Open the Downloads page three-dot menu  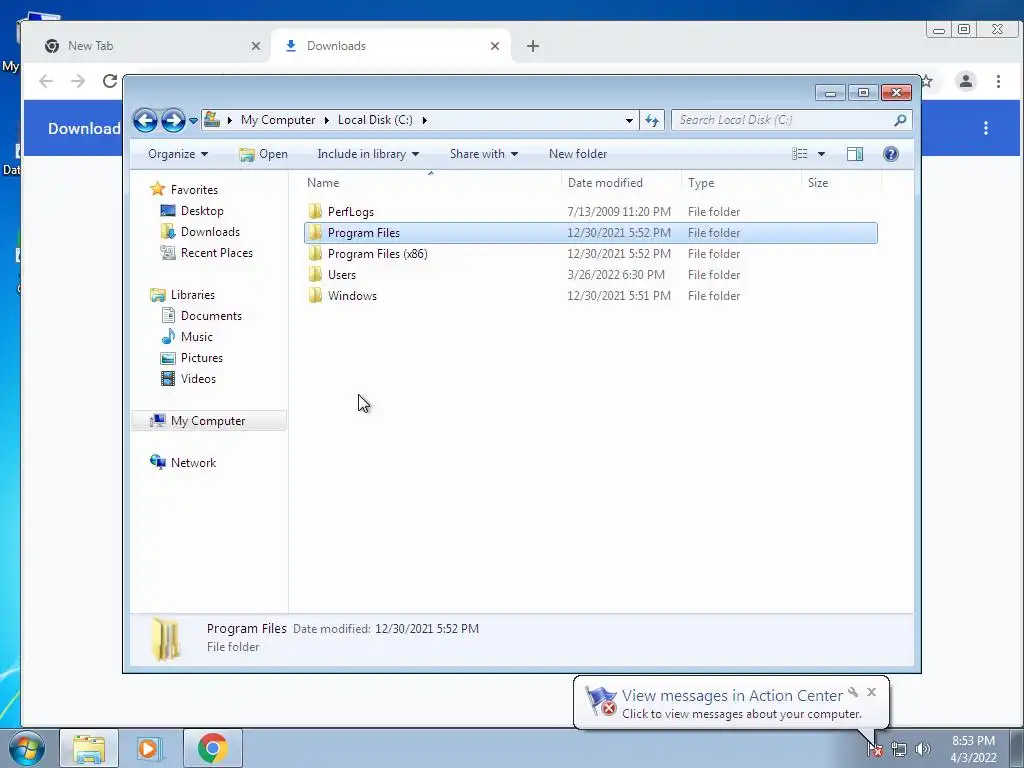(x=986, y=128)
